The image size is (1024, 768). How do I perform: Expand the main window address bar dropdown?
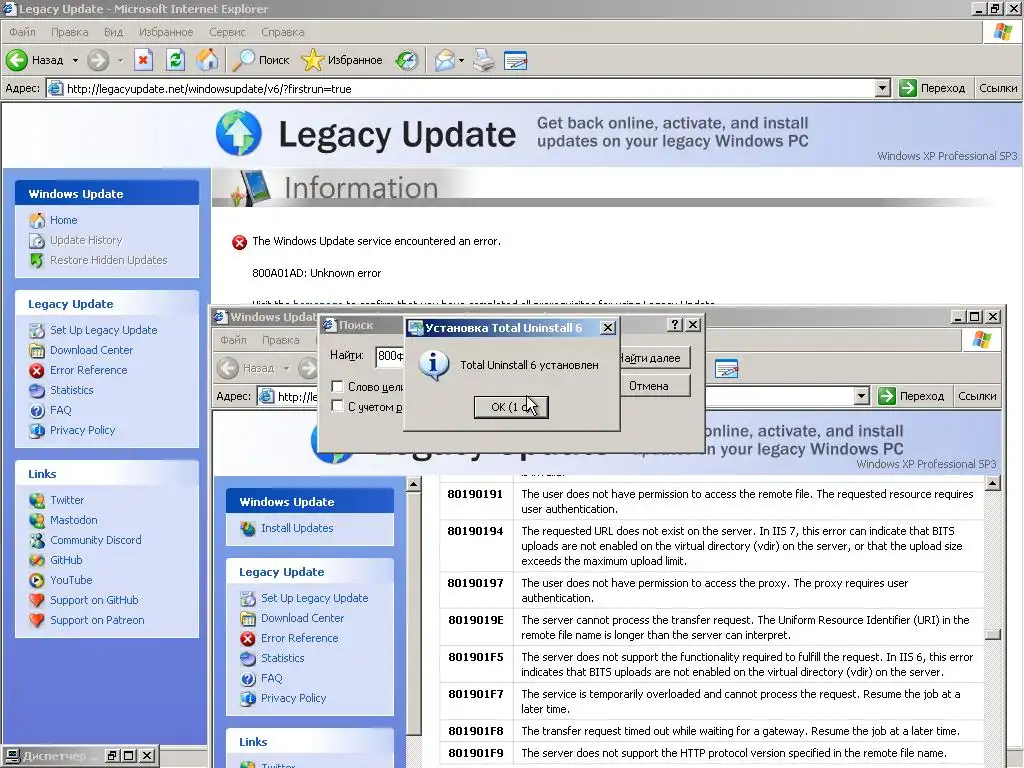click(882, 88)
